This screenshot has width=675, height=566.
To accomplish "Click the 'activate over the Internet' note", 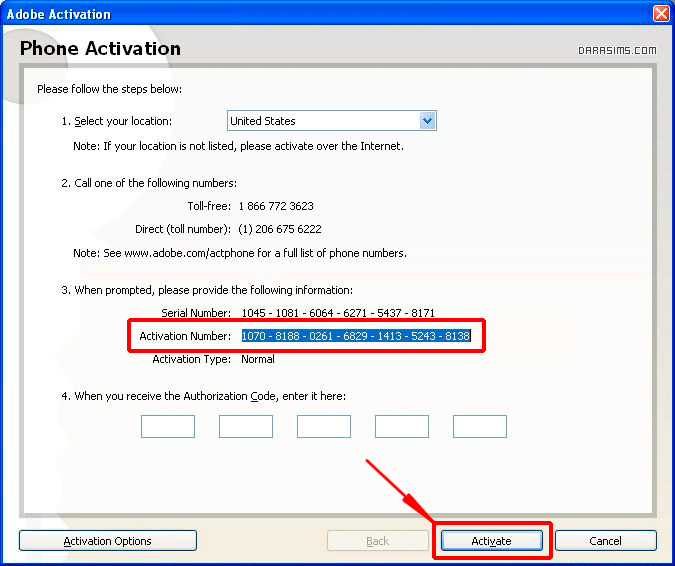I will (238, 146).
